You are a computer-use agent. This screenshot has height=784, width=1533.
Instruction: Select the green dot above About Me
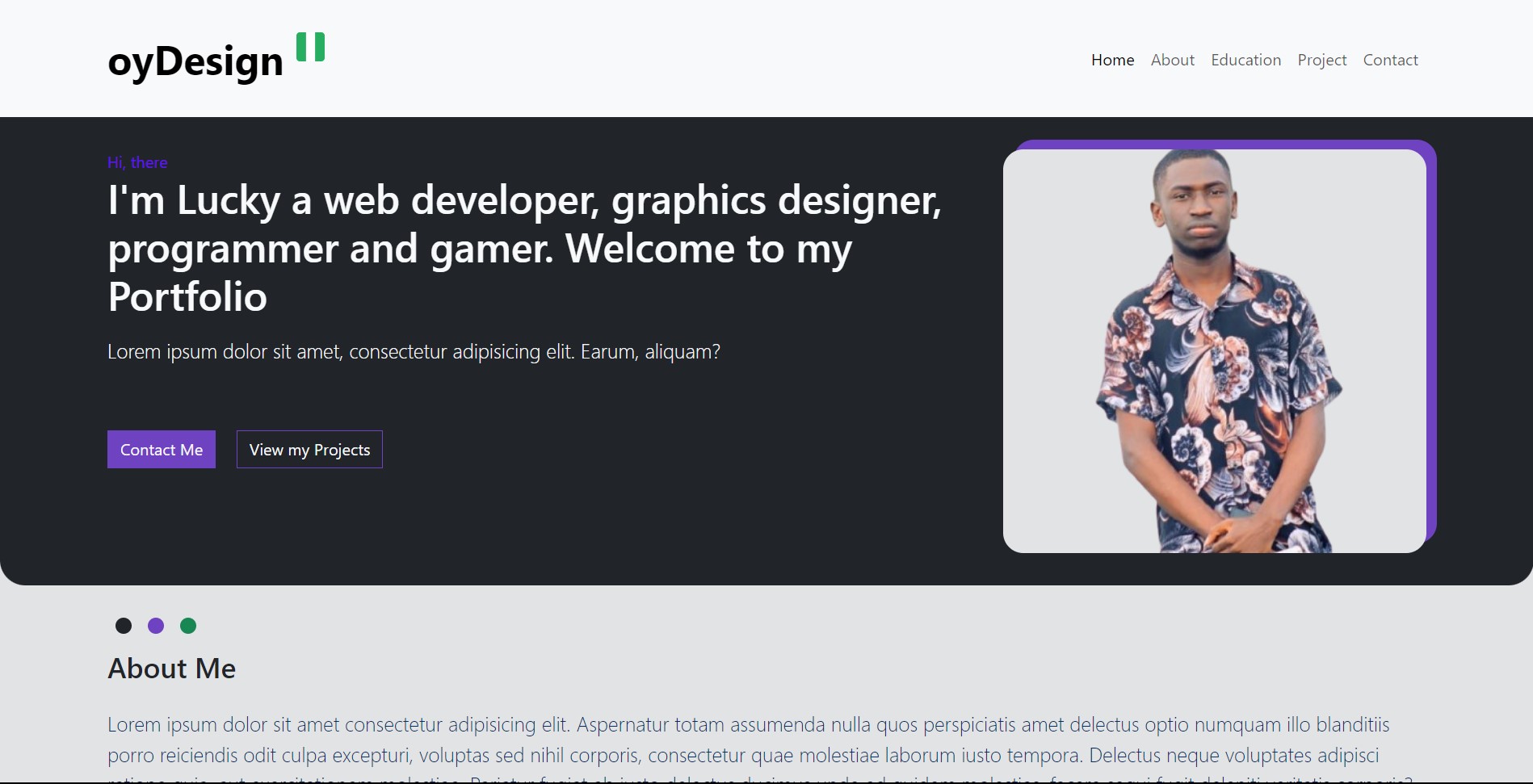click(x=187, y=626)
